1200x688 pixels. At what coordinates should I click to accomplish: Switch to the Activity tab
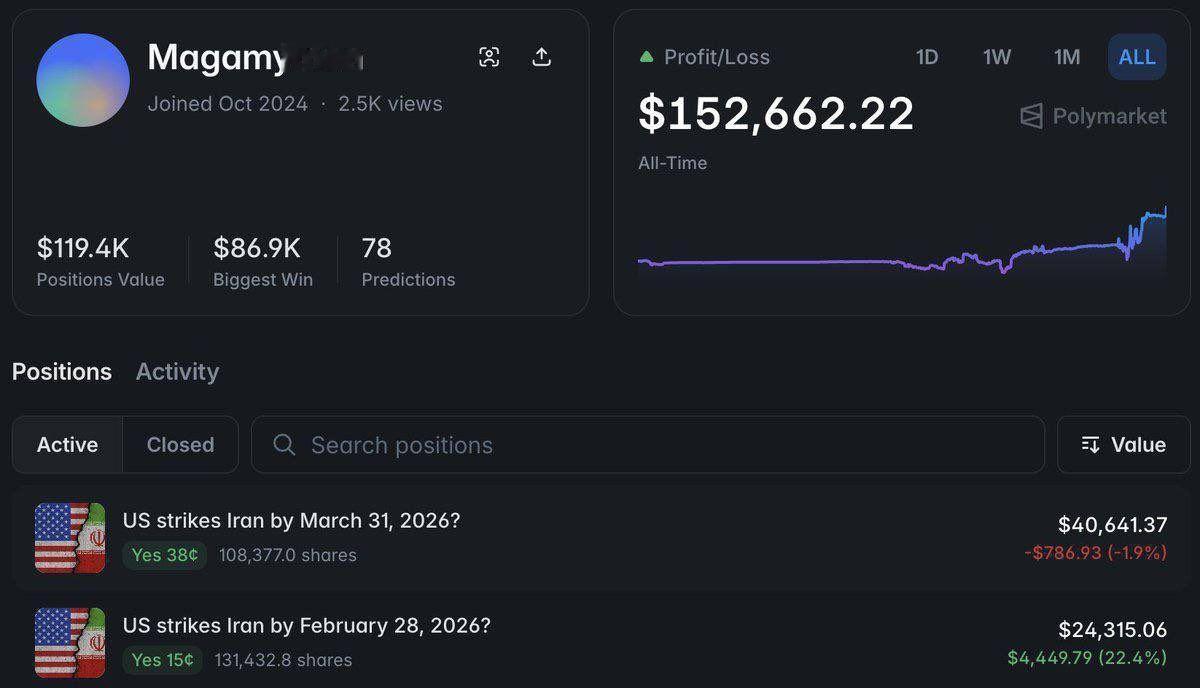click(177, 372)
